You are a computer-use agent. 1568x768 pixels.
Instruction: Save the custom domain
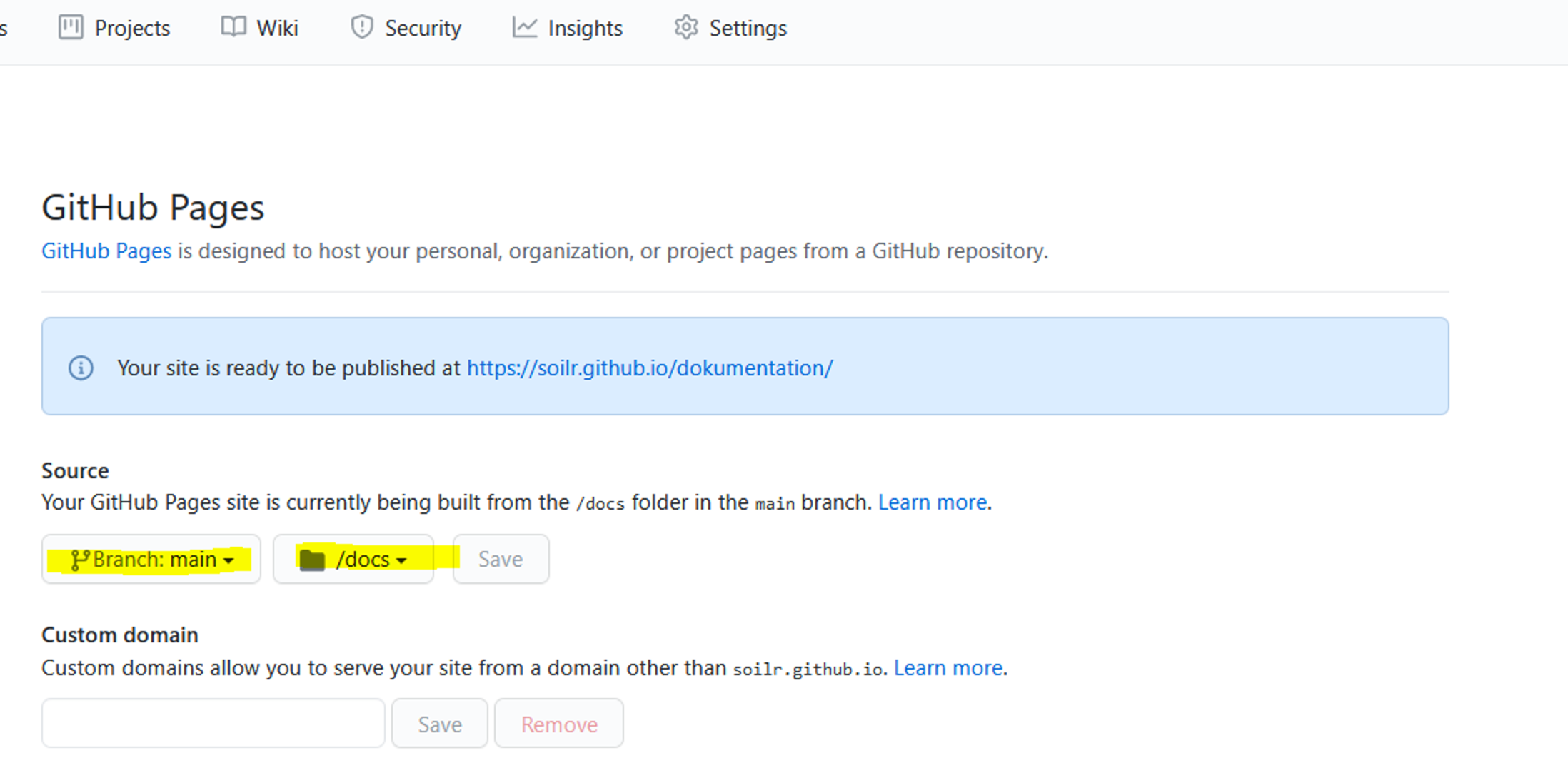(440, 724)
